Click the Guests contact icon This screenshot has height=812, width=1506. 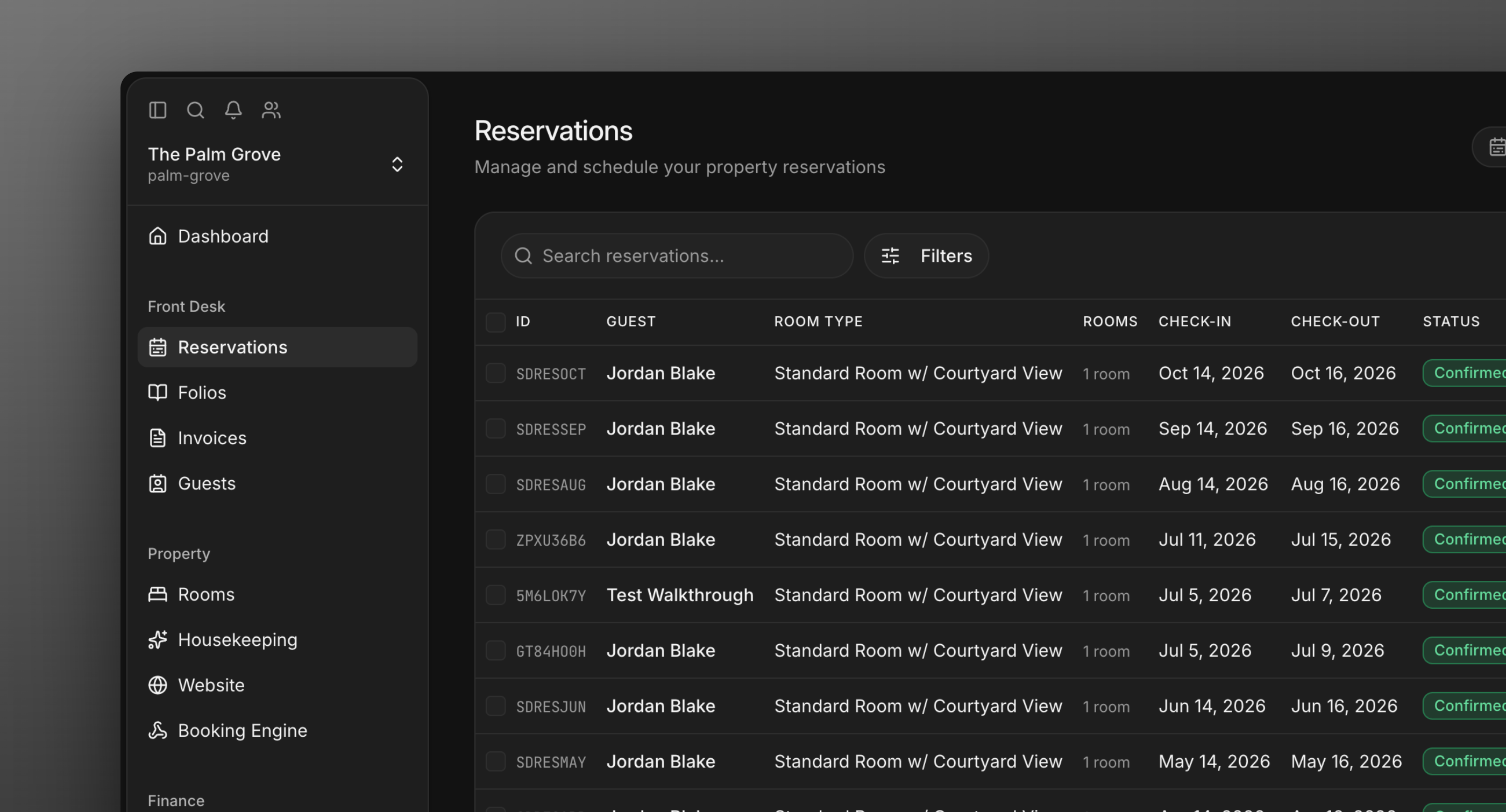tap(157, 483)
